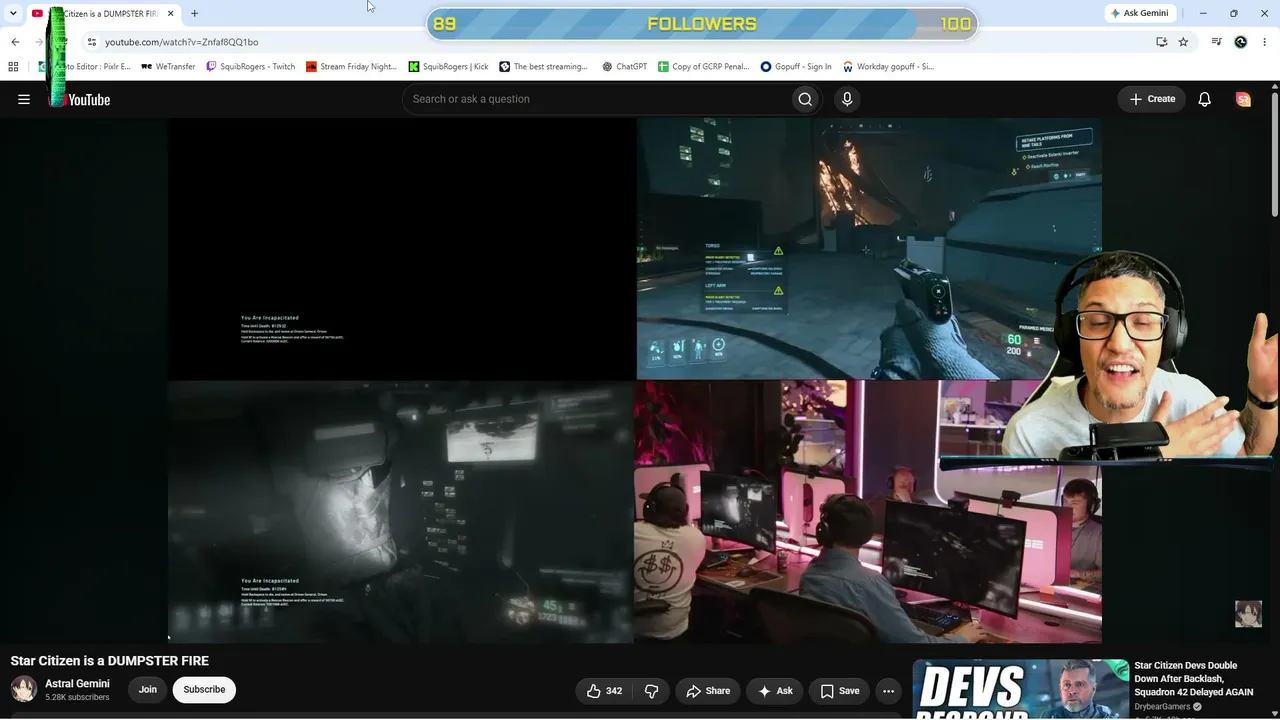Open Chrome apps grid in bookmarks bar
Screen dimensions: 1280x720
coord(13,67)
